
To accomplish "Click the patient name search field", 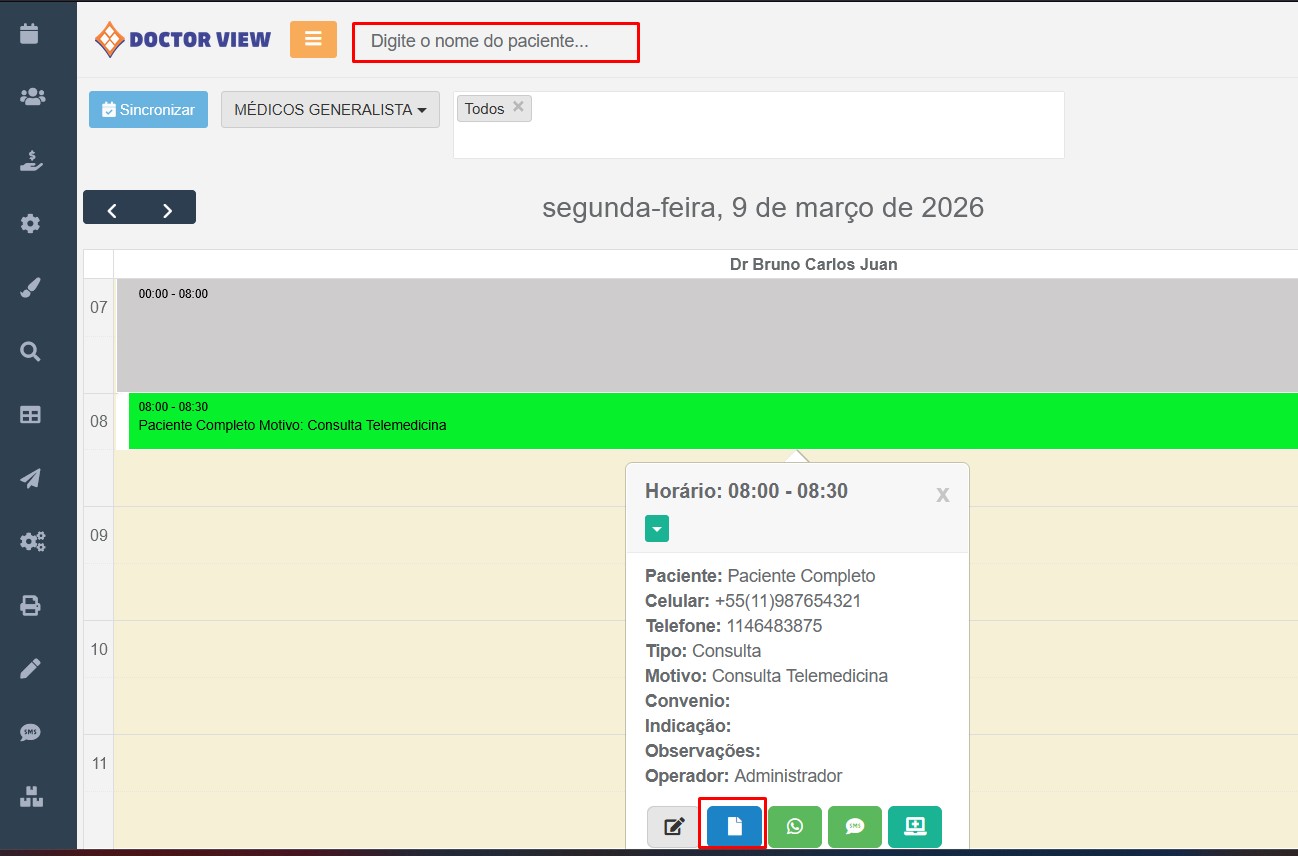I will (496, 42).
